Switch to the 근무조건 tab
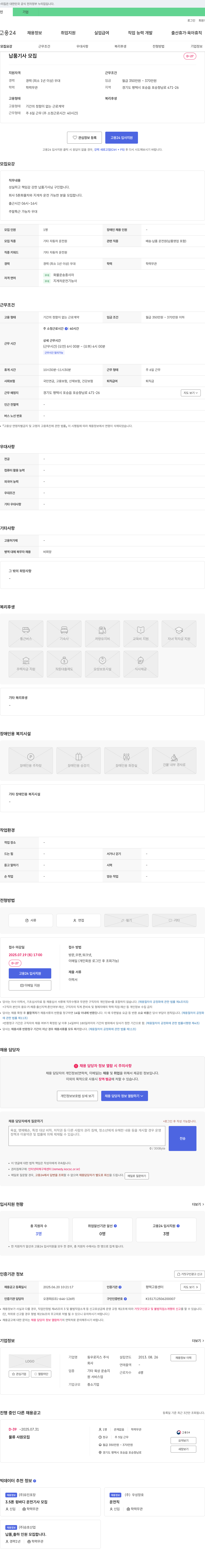This screenshot has width=205, height=1568. tap(44, 46)
